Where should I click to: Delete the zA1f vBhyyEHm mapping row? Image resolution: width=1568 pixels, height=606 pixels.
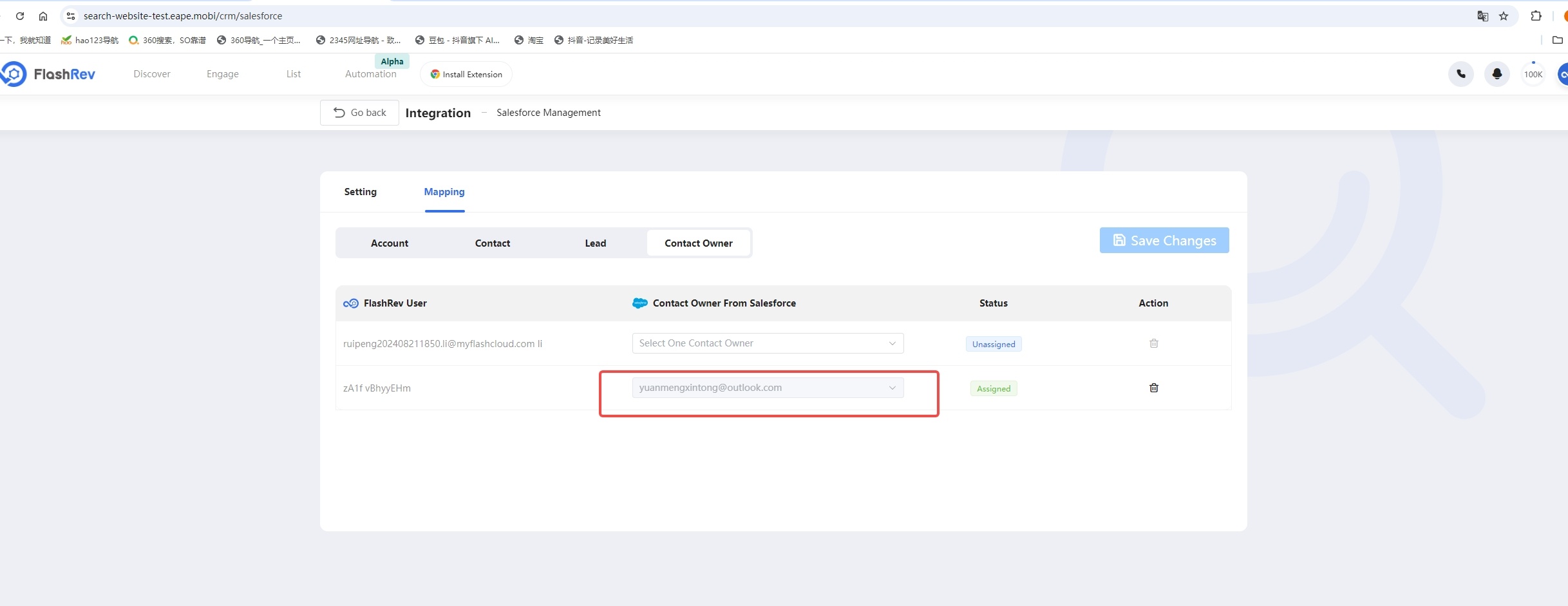point(1153,388)
